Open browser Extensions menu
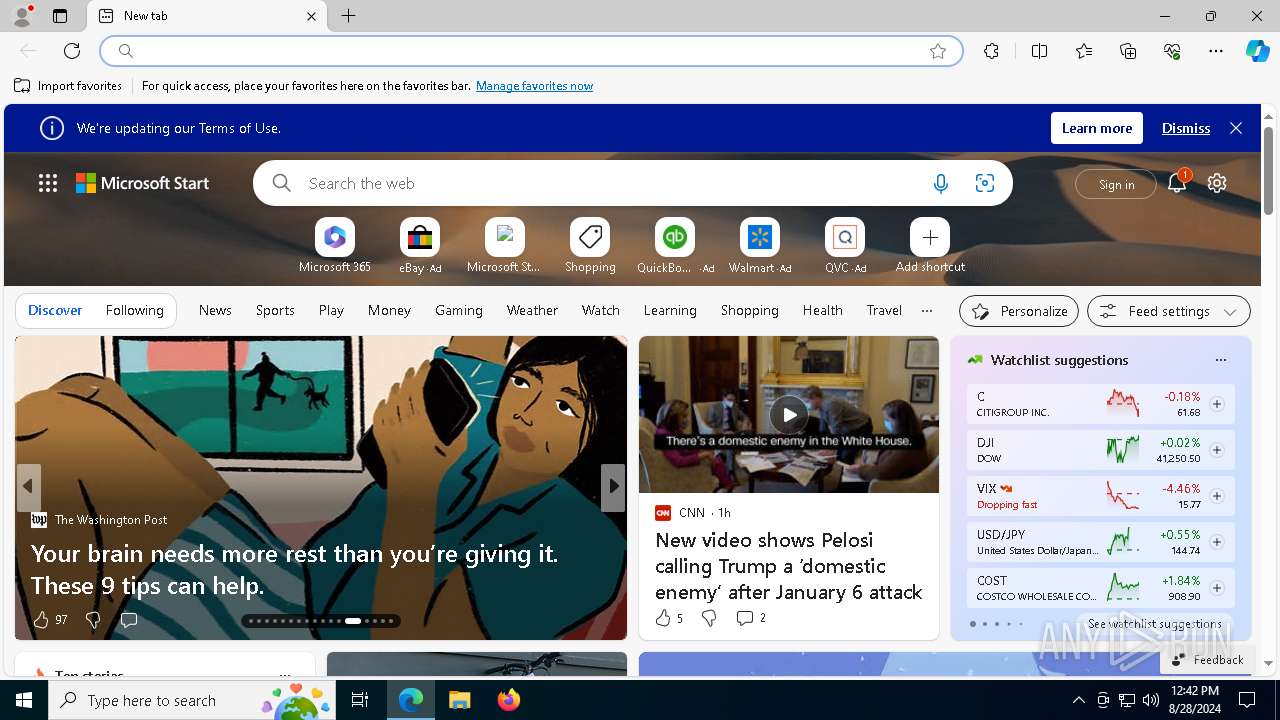Image resolution: width=1280 pixels, height=720 pixels. coord(991,51)
